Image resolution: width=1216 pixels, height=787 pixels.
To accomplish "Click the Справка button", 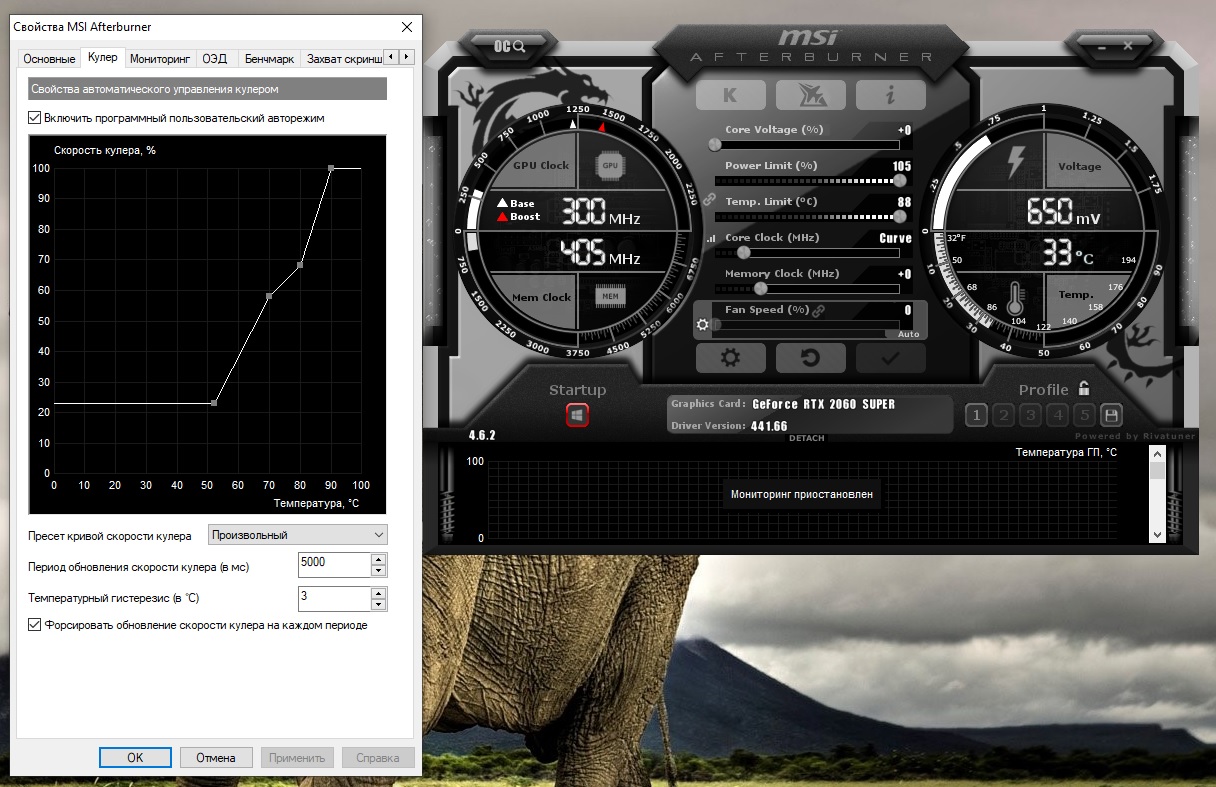I will pos(378,758).
